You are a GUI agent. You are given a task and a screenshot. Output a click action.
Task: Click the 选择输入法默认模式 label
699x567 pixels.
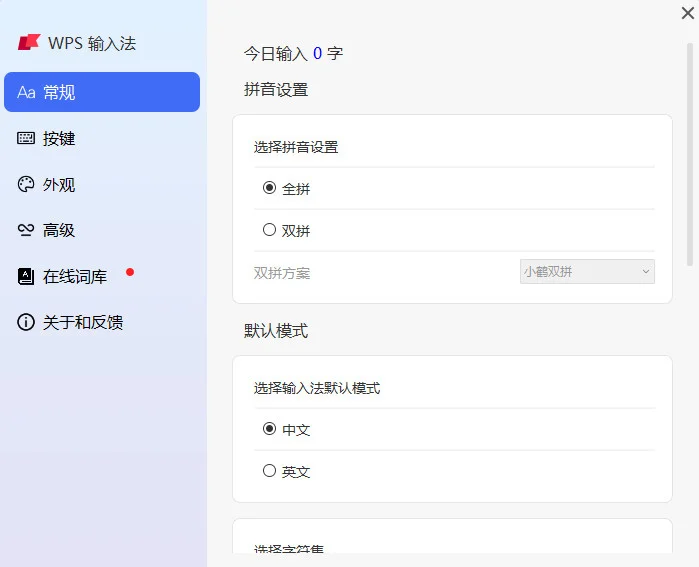pyautogui.click(x=317, y=388)
